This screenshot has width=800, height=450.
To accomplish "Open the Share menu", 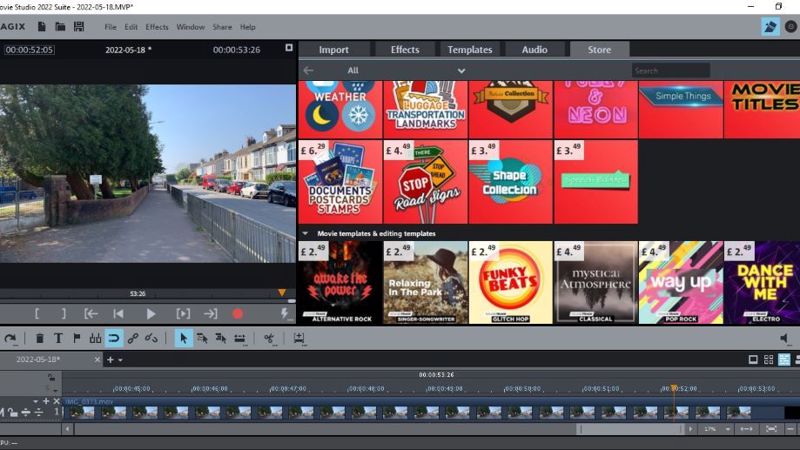I will click(x=222, y=27).
